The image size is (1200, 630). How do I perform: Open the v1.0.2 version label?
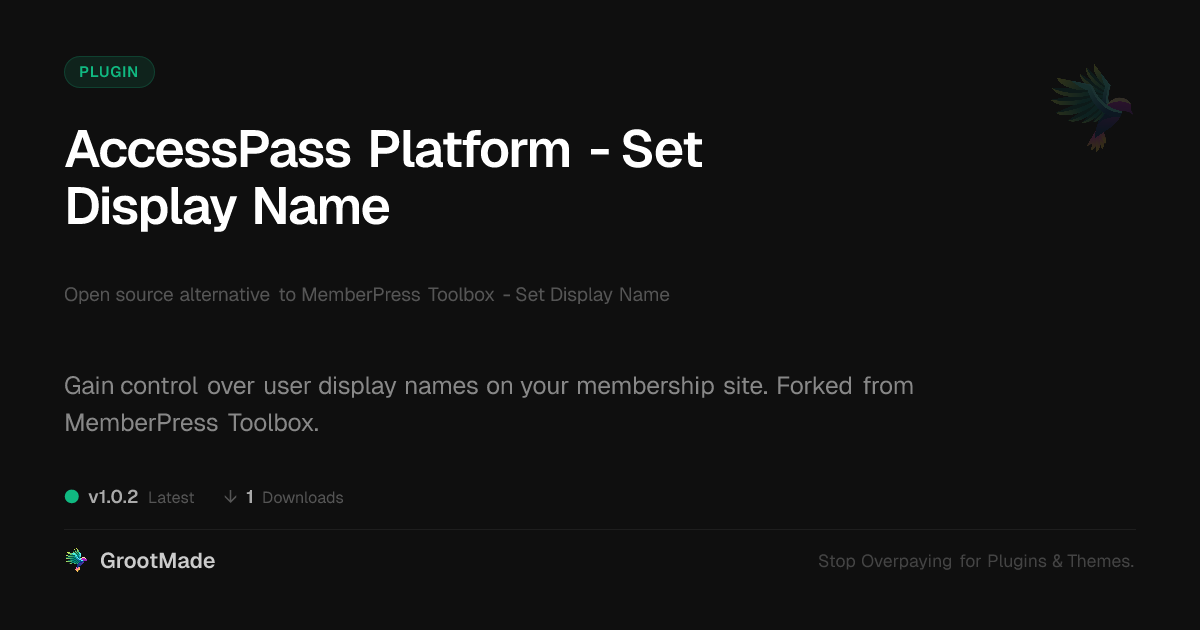pos(113,497)
